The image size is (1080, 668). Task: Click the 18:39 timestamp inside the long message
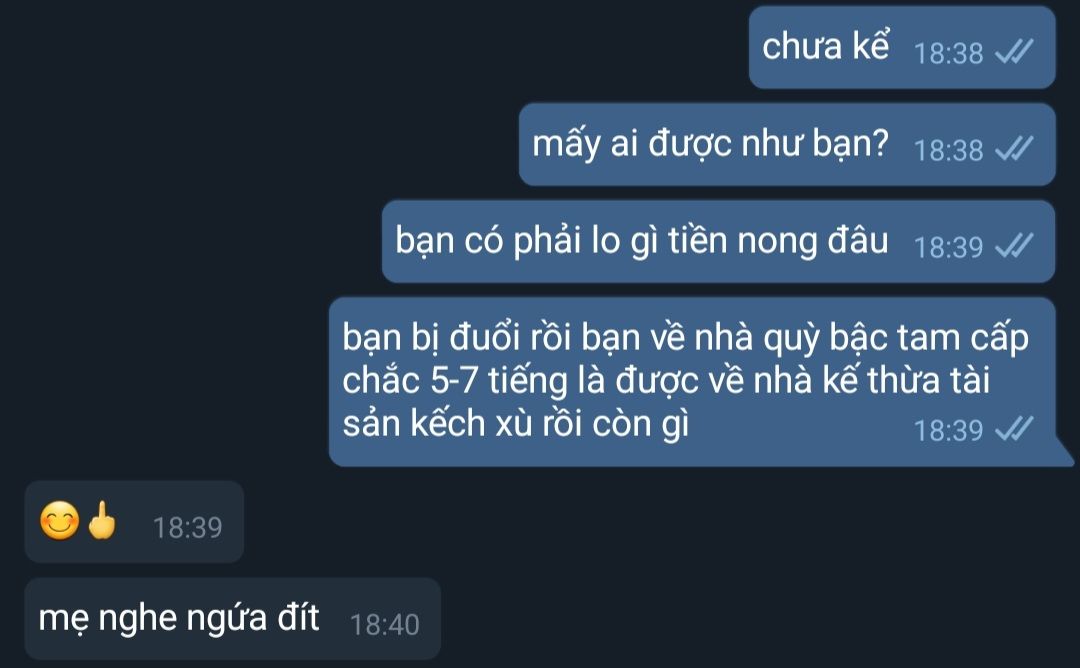(948, 430)
